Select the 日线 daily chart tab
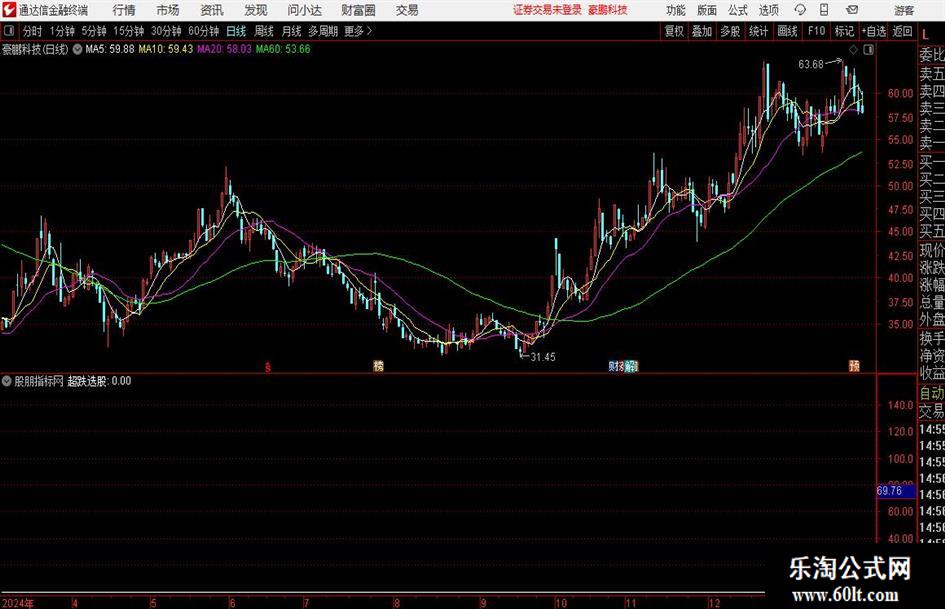 pos(236,31)
